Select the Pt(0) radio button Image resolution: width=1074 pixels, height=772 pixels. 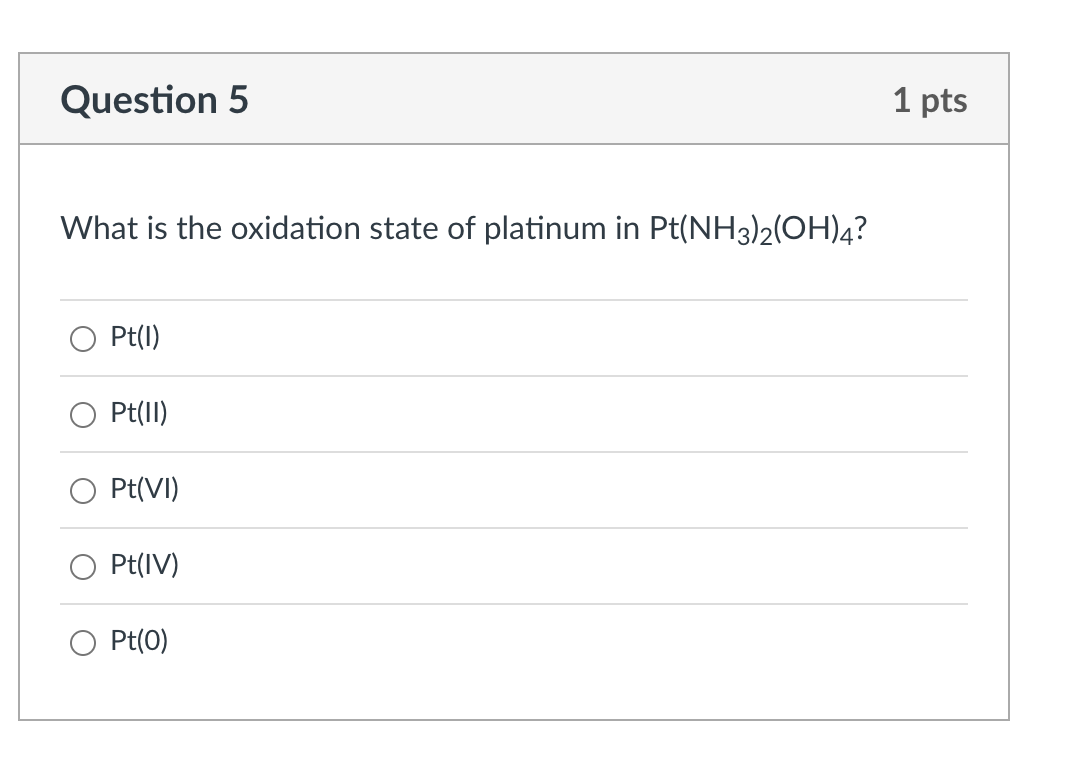tap(83, 643)
